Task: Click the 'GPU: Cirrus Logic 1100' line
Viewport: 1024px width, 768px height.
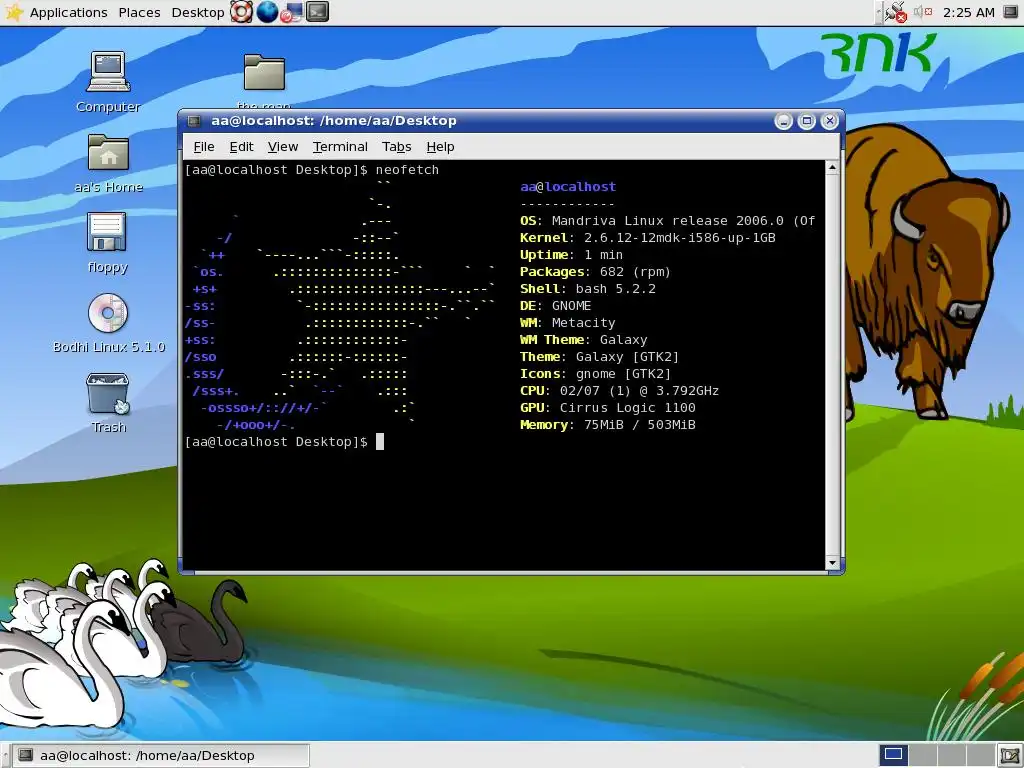Action: 607,408
